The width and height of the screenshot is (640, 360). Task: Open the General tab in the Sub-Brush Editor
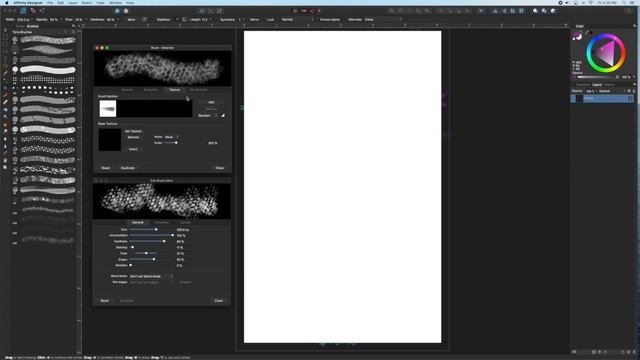pyautogui.click(x=138, y=222)
